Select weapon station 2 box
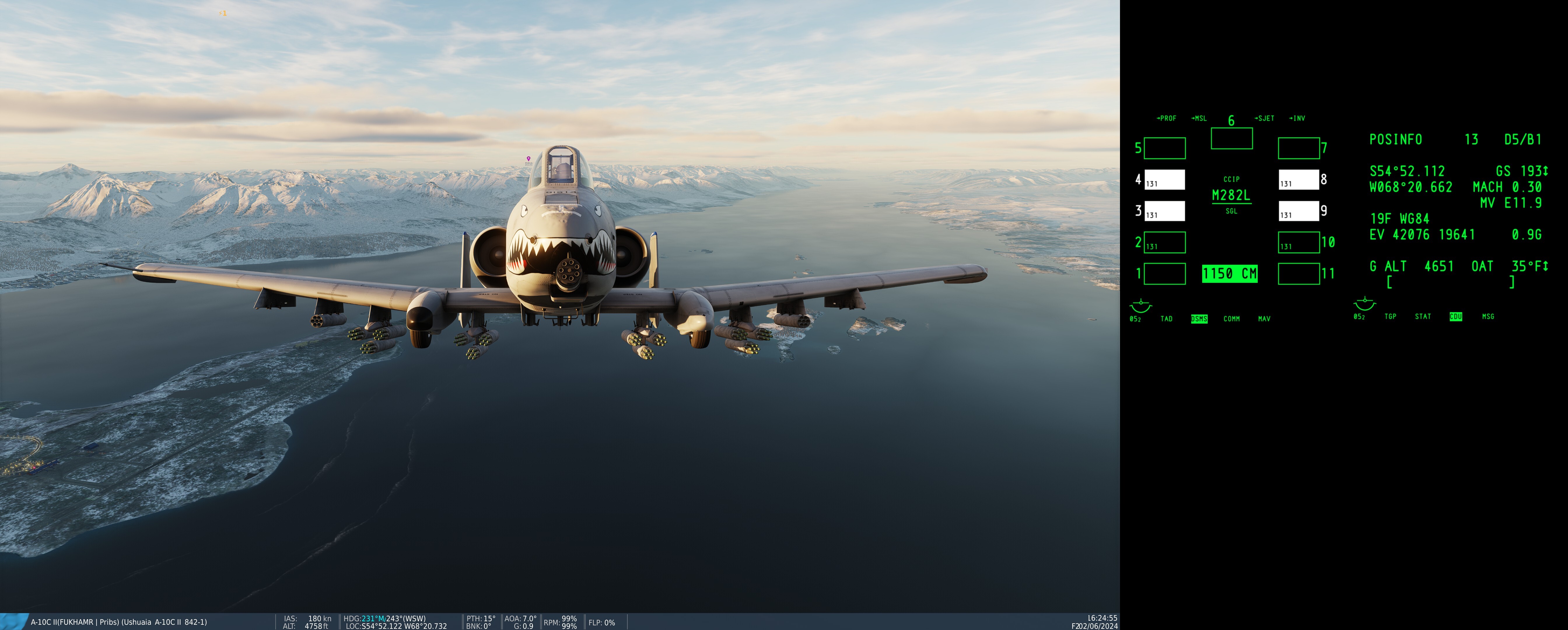This screenshot has width=1568, height=630. click(x=1164, y=242)
